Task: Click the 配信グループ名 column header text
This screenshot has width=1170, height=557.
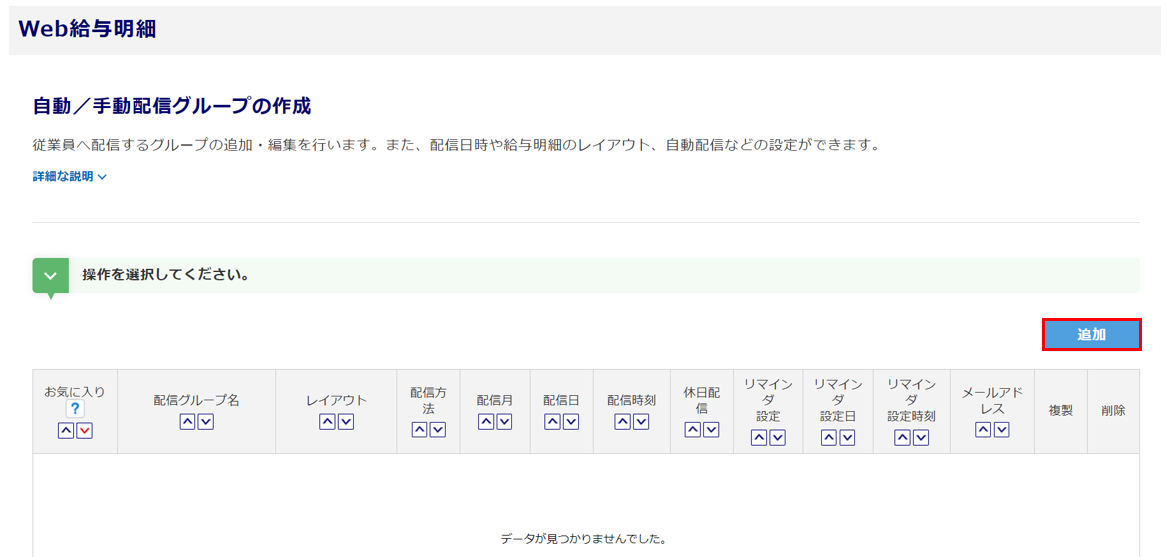Action: [x=196, y=400]
